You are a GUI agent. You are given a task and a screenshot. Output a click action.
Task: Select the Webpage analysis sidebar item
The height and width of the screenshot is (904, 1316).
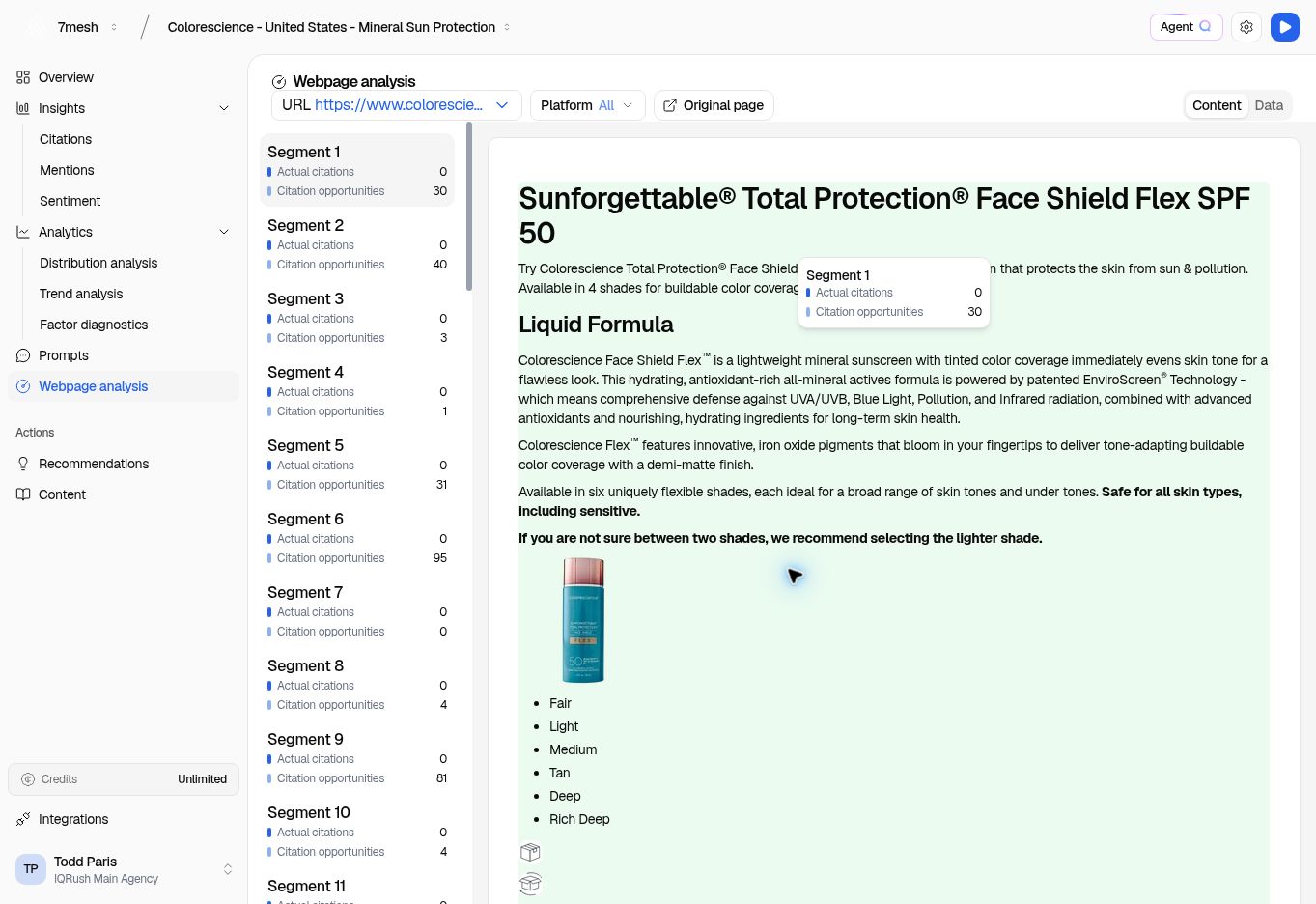pyautogui.click(x=124, y=386)
